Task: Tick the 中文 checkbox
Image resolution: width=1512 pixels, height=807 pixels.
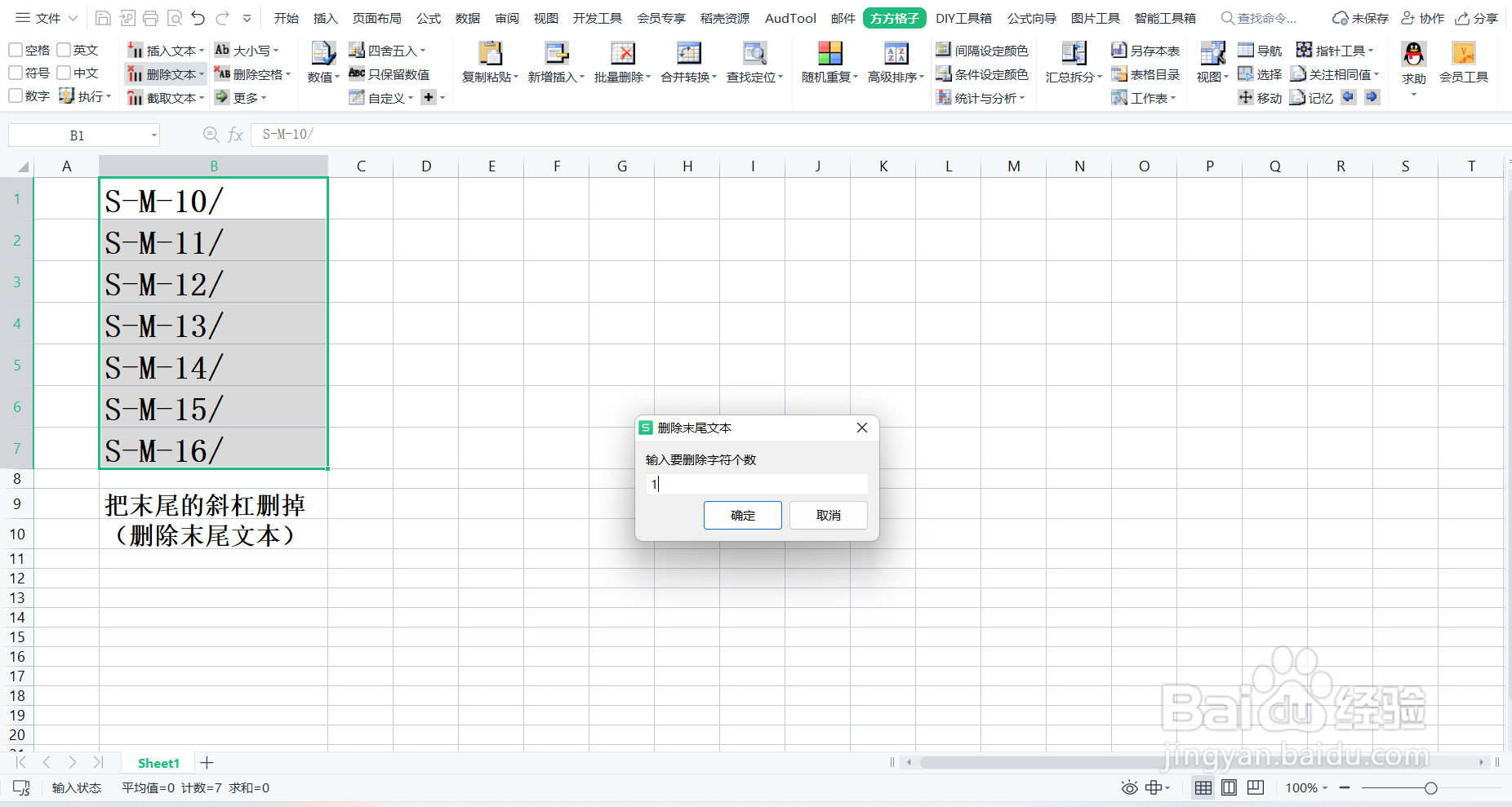Action: (64, 73)
